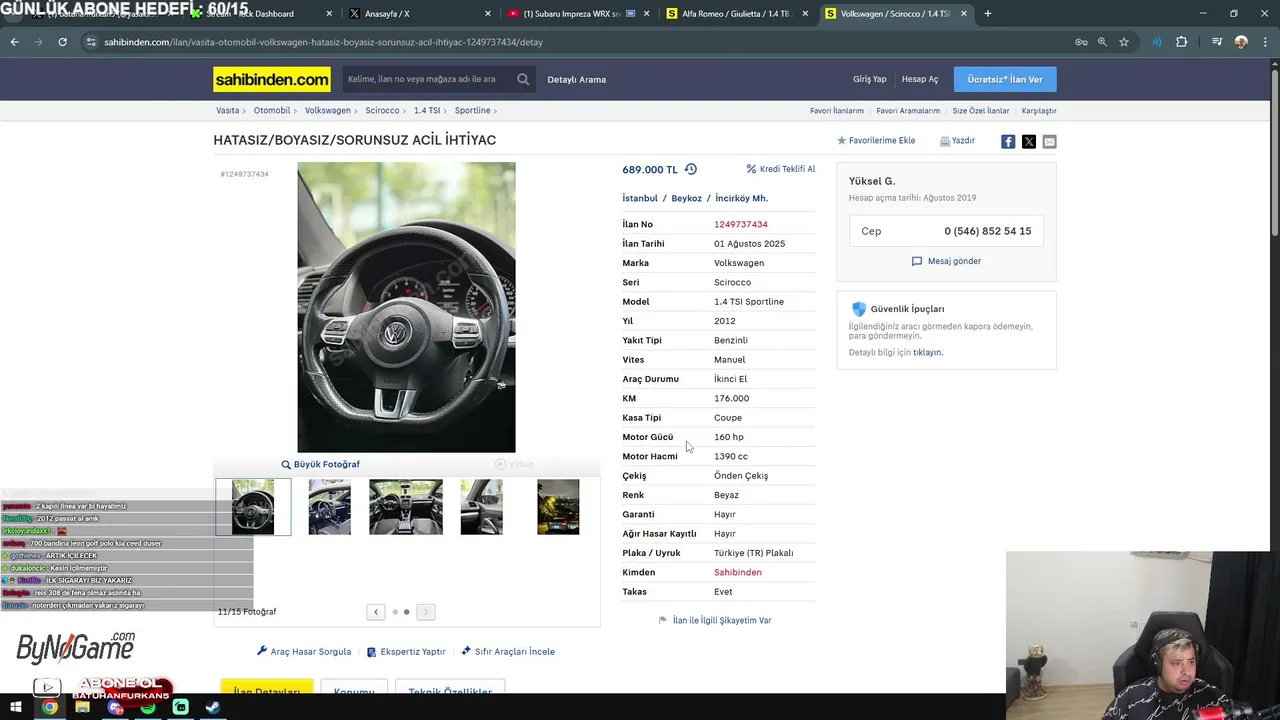
Task: Close the Alfa Romeo Giulietta tab
Action: tap(805, 14)
